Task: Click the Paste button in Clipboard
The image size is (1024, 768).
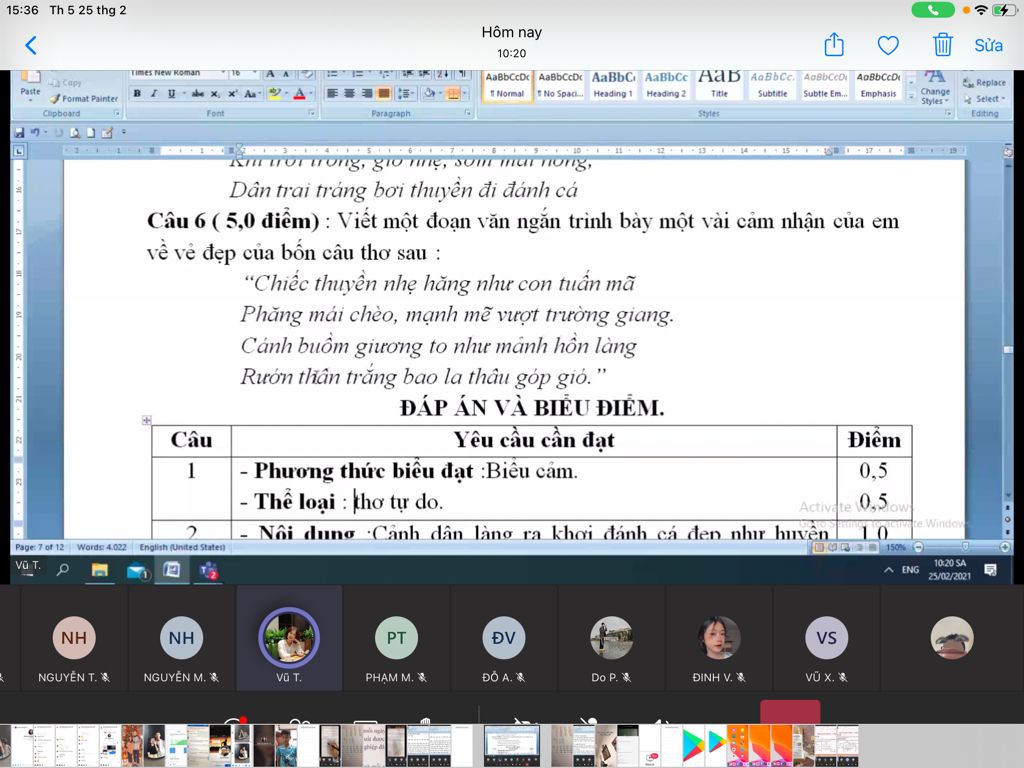Action: [x=30, y=84]
